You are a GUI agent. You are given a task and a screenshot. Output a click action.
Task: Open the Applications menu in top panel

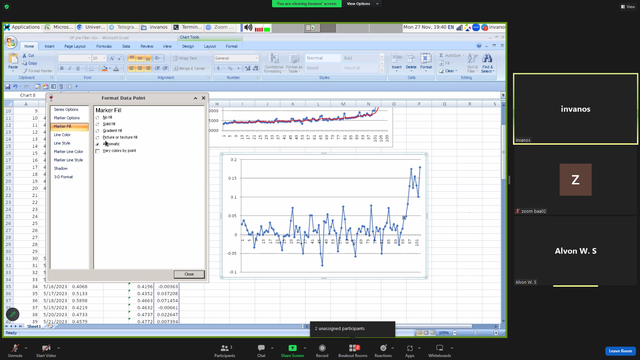pos(22,27)
